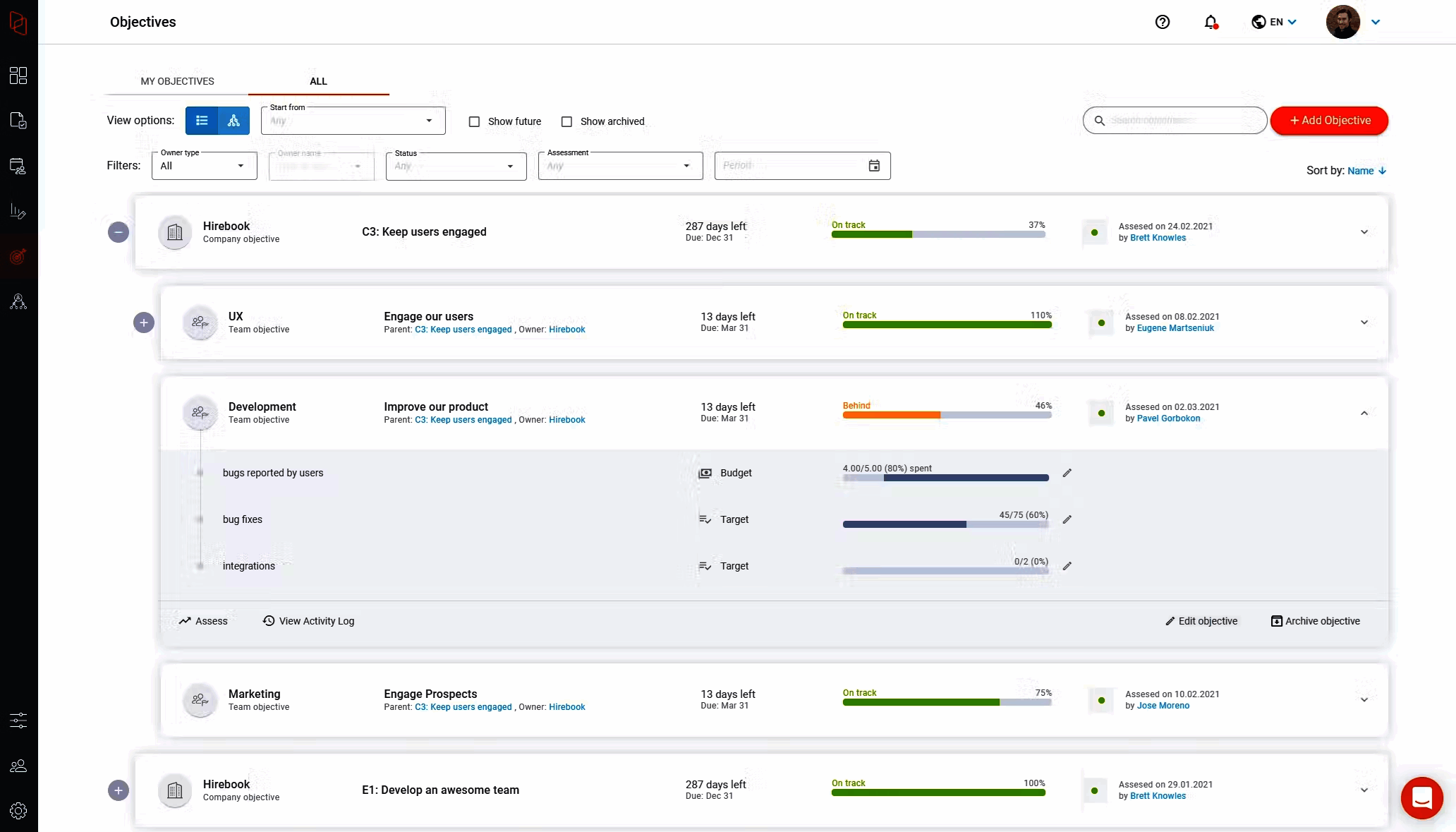Open Pavel Gorbokon assessor link
Screen dimensions: 1456x832
pos(1168,418)
